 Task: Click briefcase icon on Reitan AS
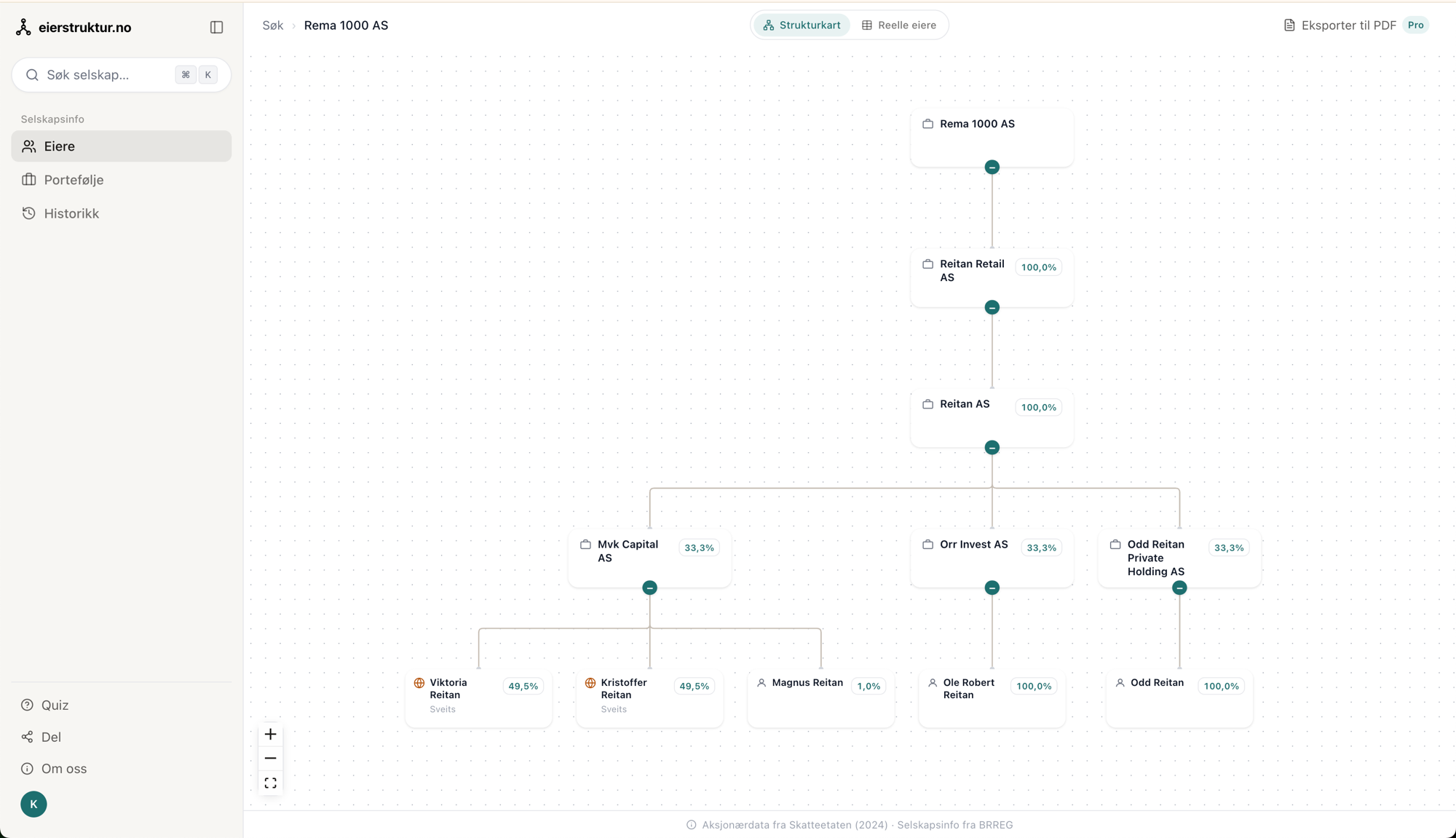(927, 404)
